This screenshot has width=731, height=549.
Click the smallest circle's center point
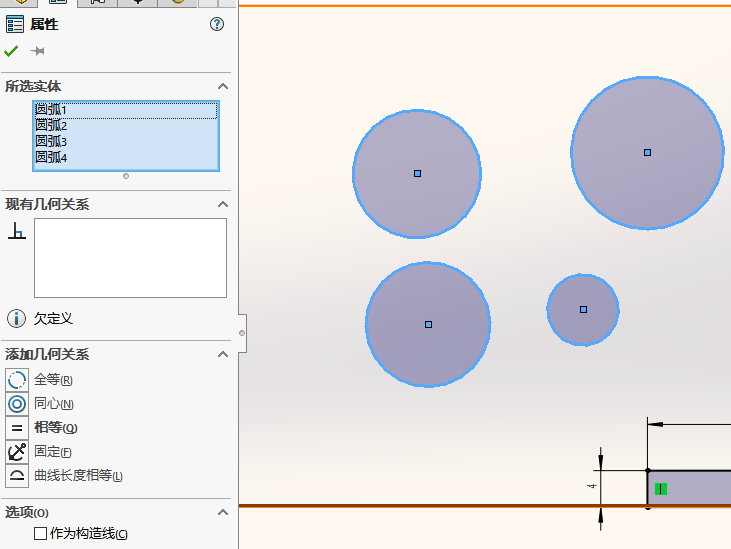[x=583, y=309]
